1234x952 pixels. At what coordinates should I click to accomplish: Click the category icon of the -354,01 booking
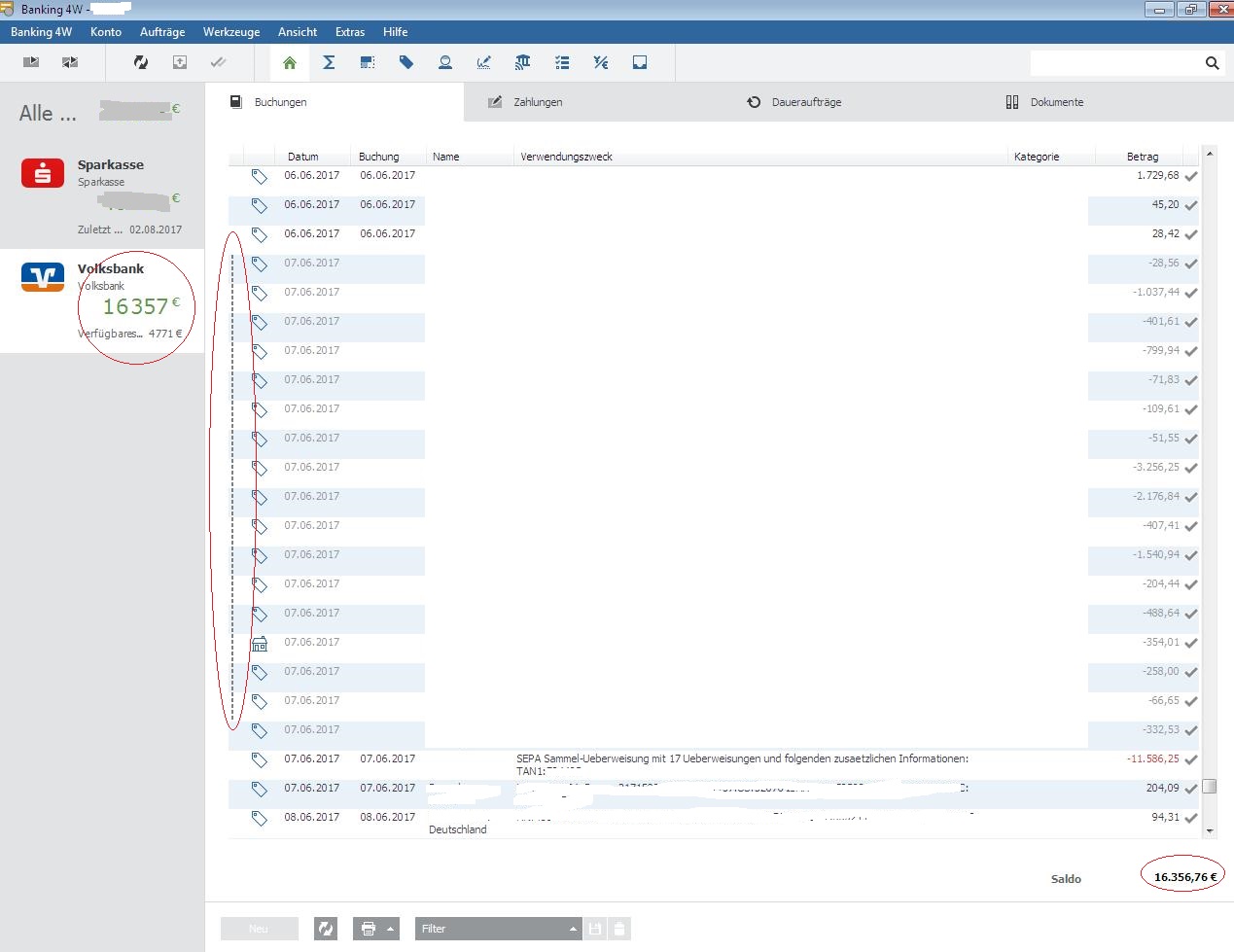260,644
